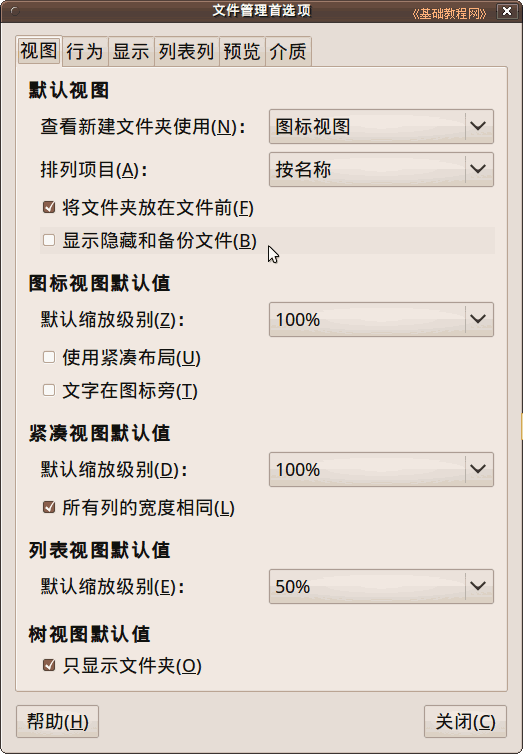Open the 列表列 tab
The height and width of the screenshot is (754, 523).
click(187, 51)
